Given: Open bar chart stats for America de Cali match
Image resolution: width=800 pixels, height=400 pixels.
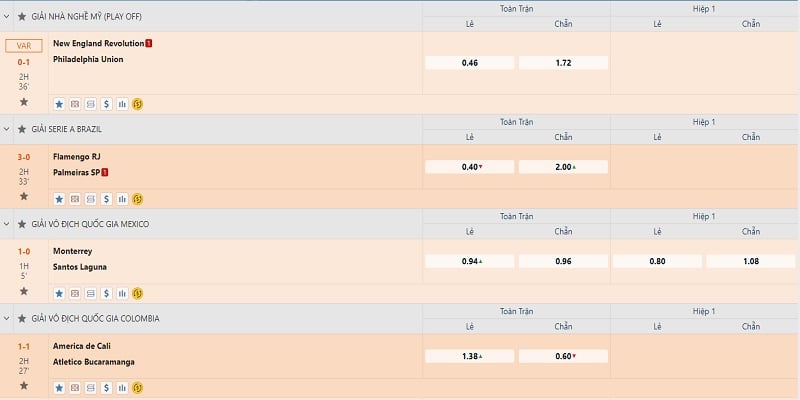Looking at the screenshot, I should pos(122,388).
